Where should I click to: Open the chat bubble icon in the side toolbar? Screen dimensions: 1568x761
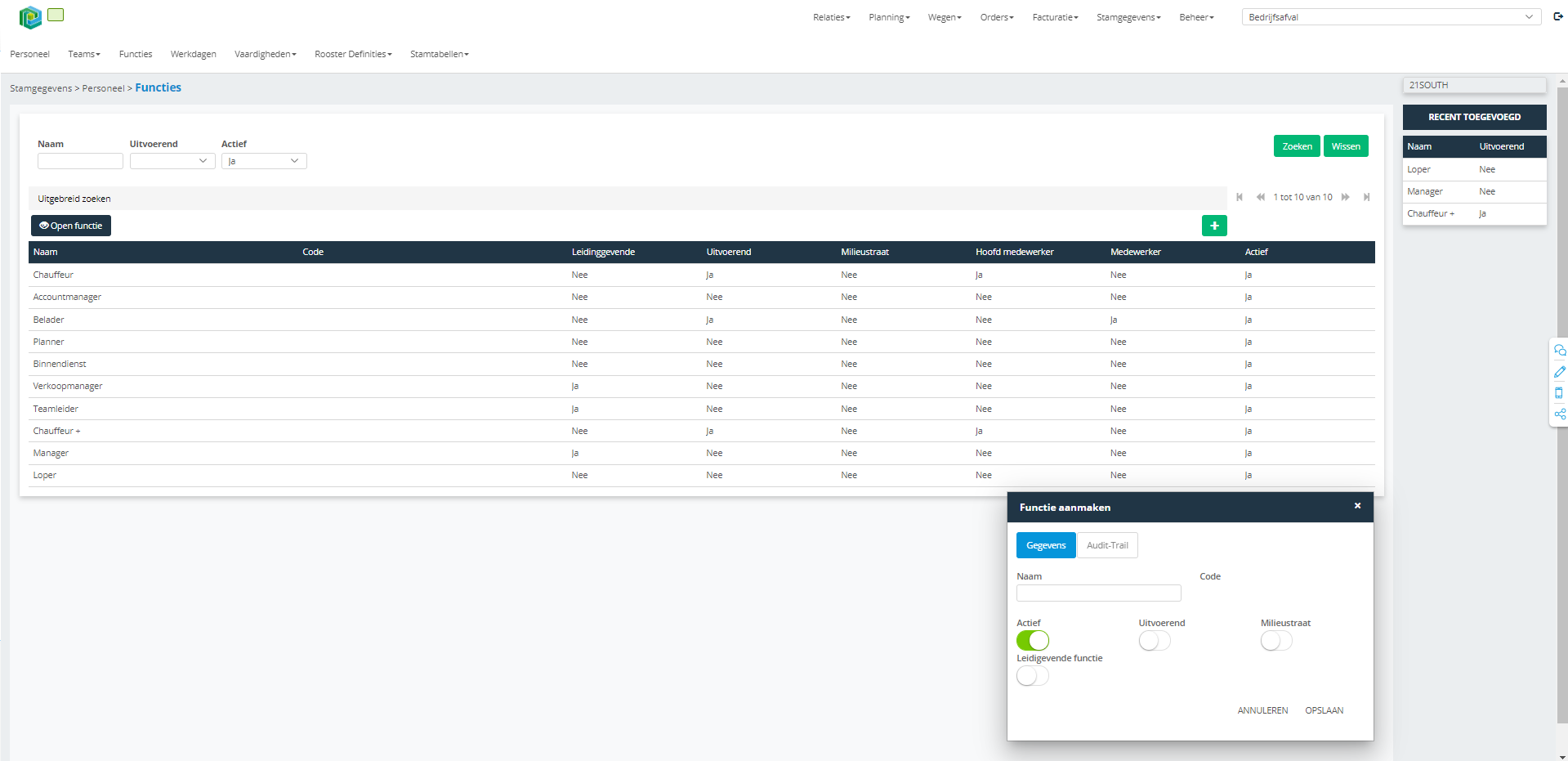tap(1560, 350)
